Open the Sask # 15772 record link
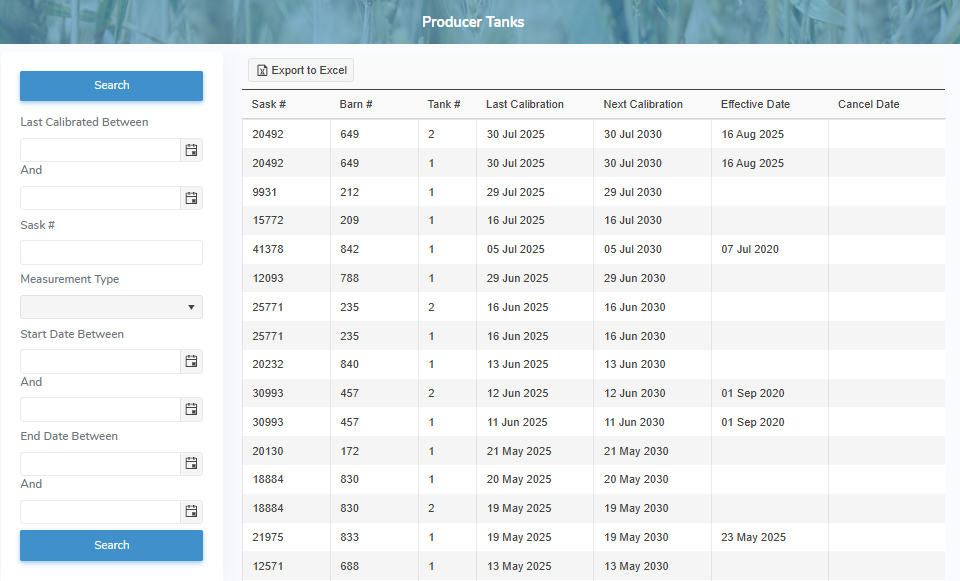960x581 pixels. [268, 220]
